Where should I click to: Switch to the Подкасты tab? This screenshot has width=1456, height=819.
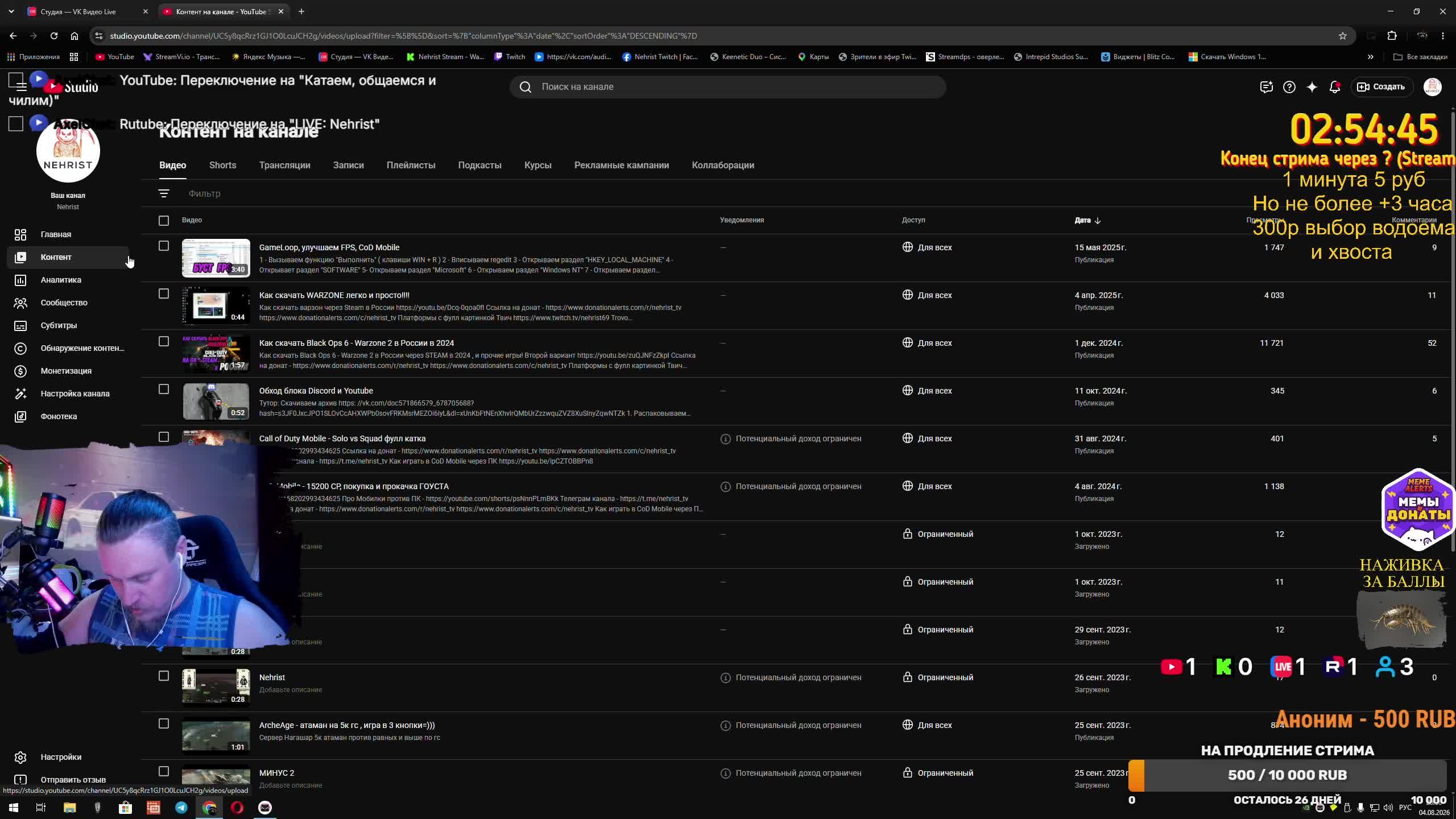point(480,166)
